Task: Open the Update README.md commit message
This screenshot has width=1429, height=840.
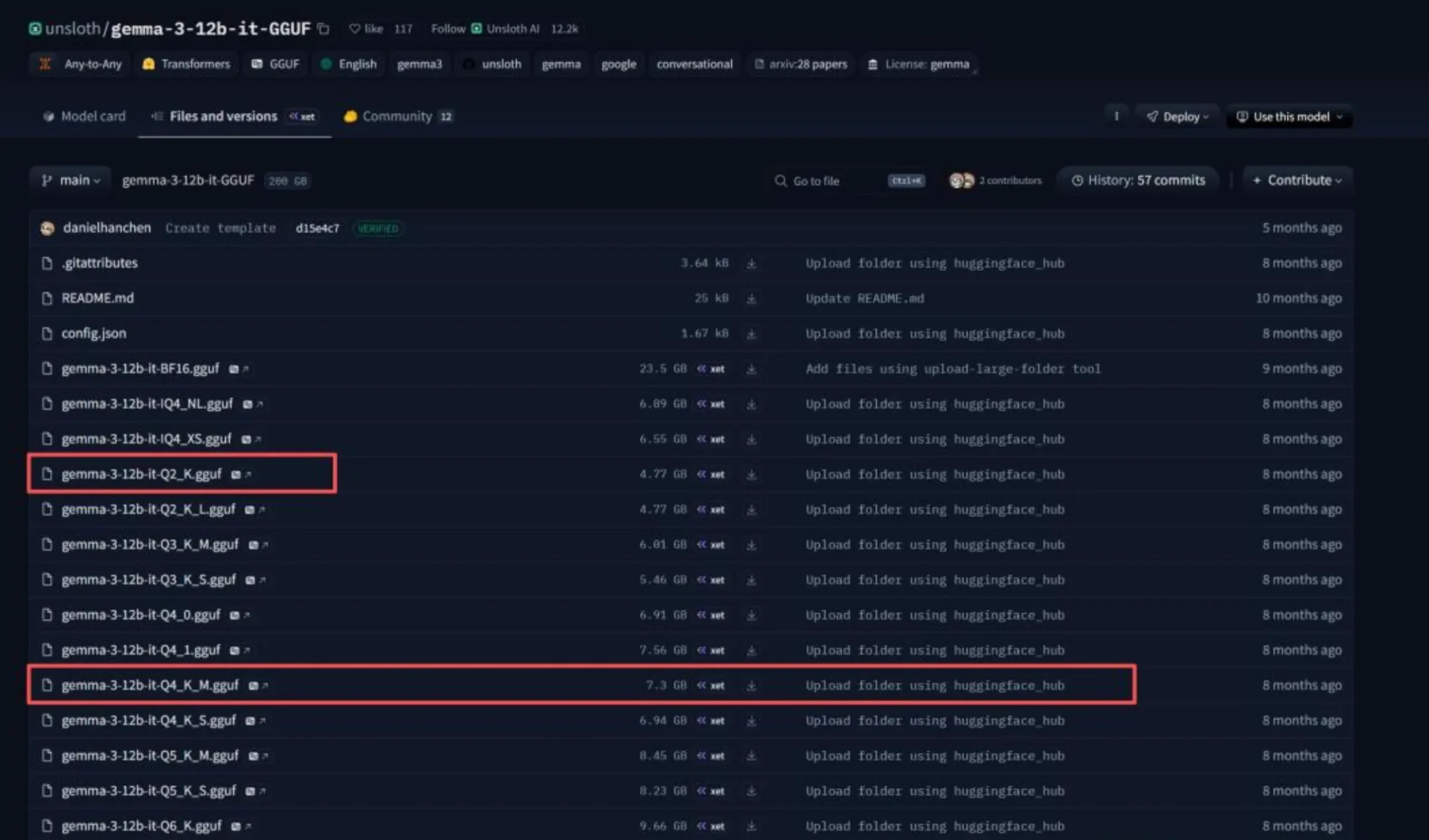Action: click(x=865, y=299)
